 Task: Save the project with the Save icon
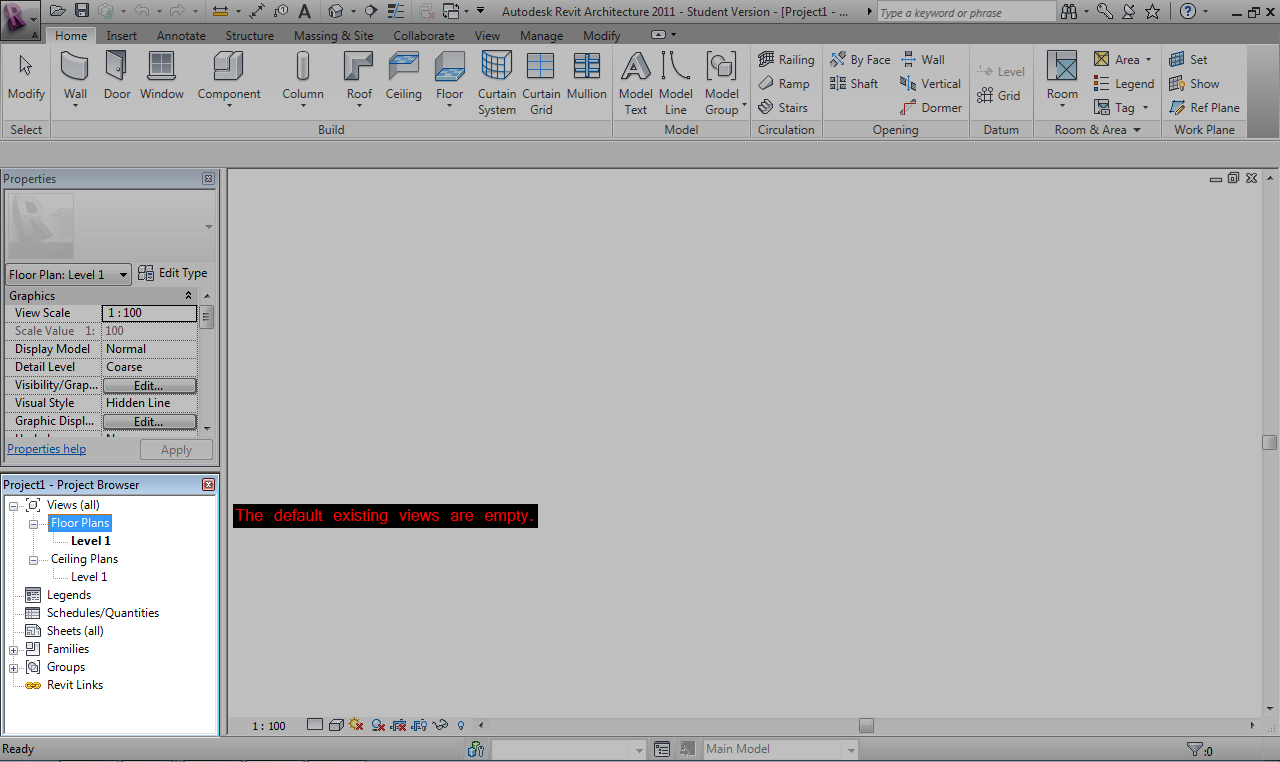pos(82,11)
